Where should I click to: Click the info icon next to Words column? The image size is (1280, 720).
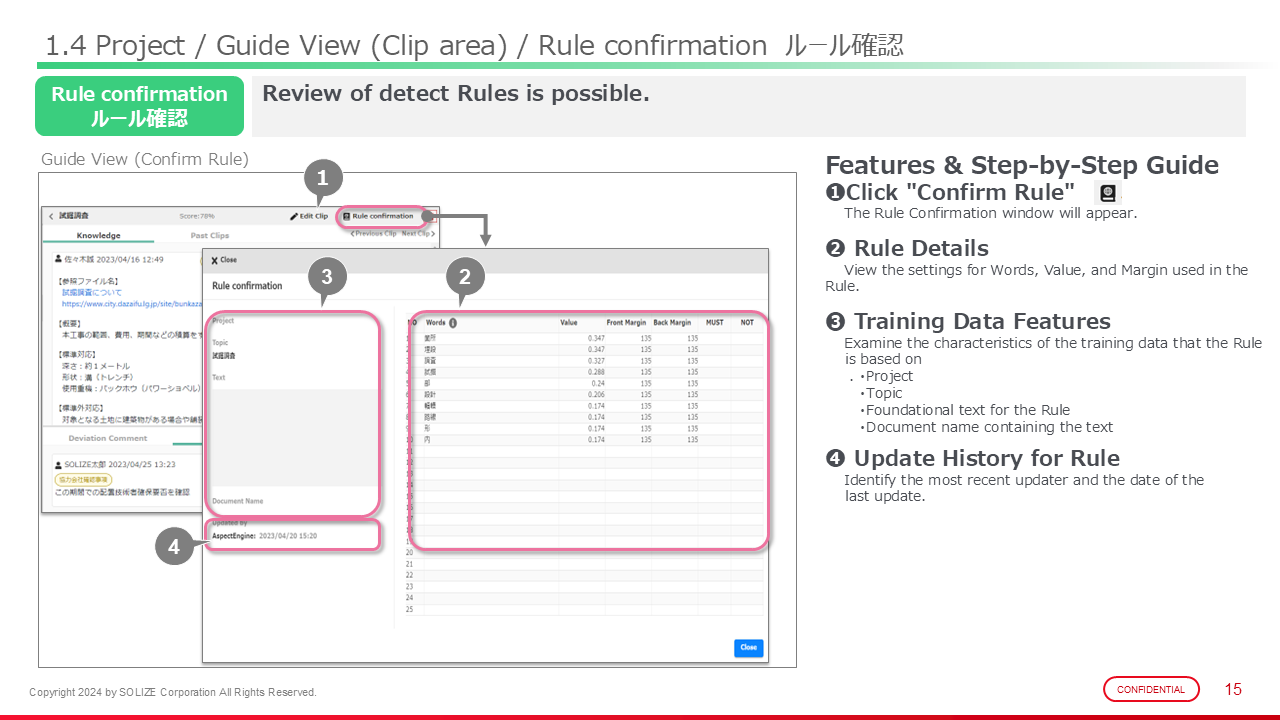pyautogui.click(x=453, y=323)
